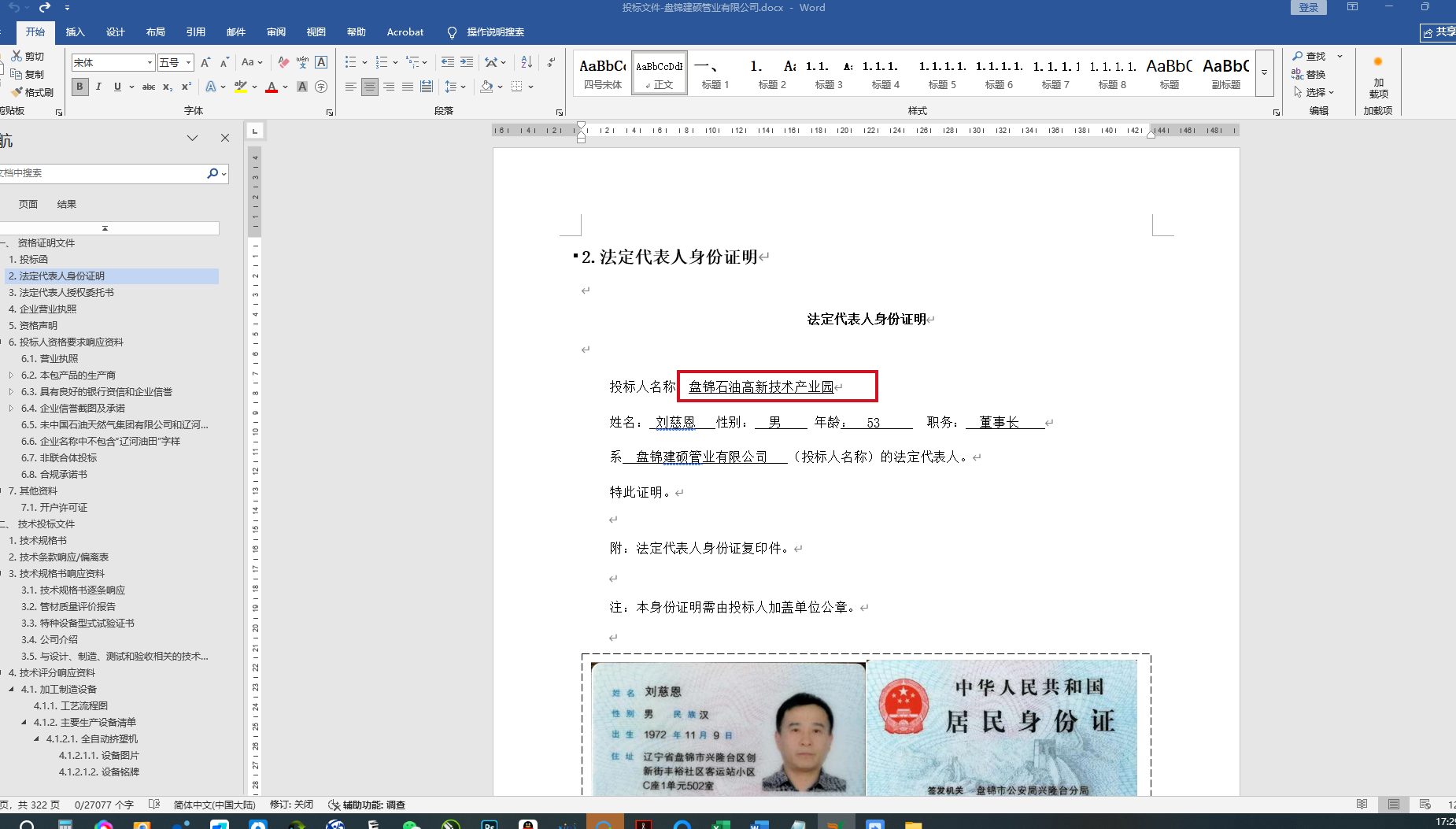Toggle bold formatting
1456x829 pixels.
click(79, 87)
